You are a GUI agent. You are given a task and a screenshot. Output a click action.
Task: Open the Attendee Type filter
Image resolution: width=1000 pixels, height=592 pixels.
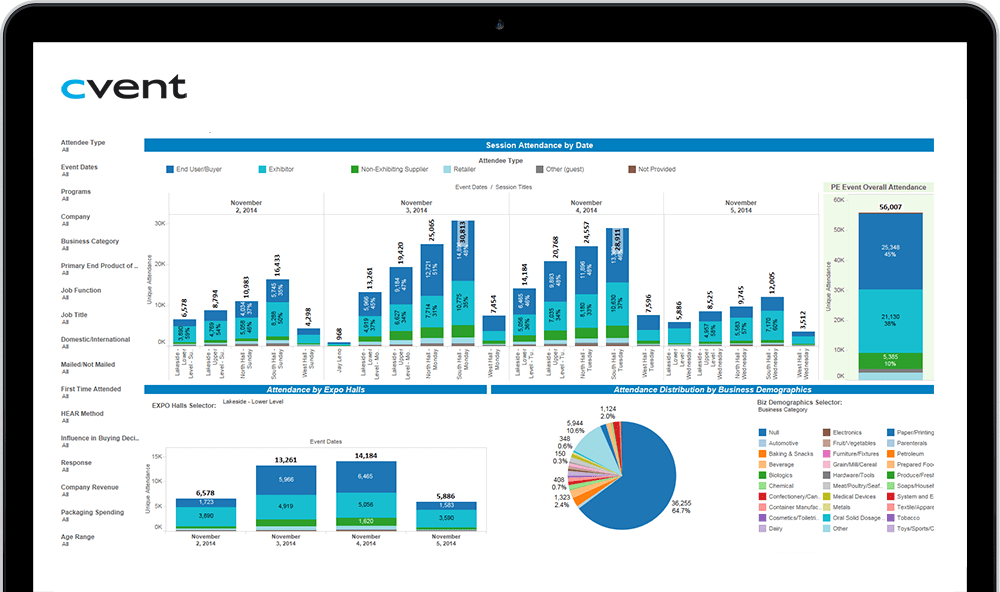83,143
